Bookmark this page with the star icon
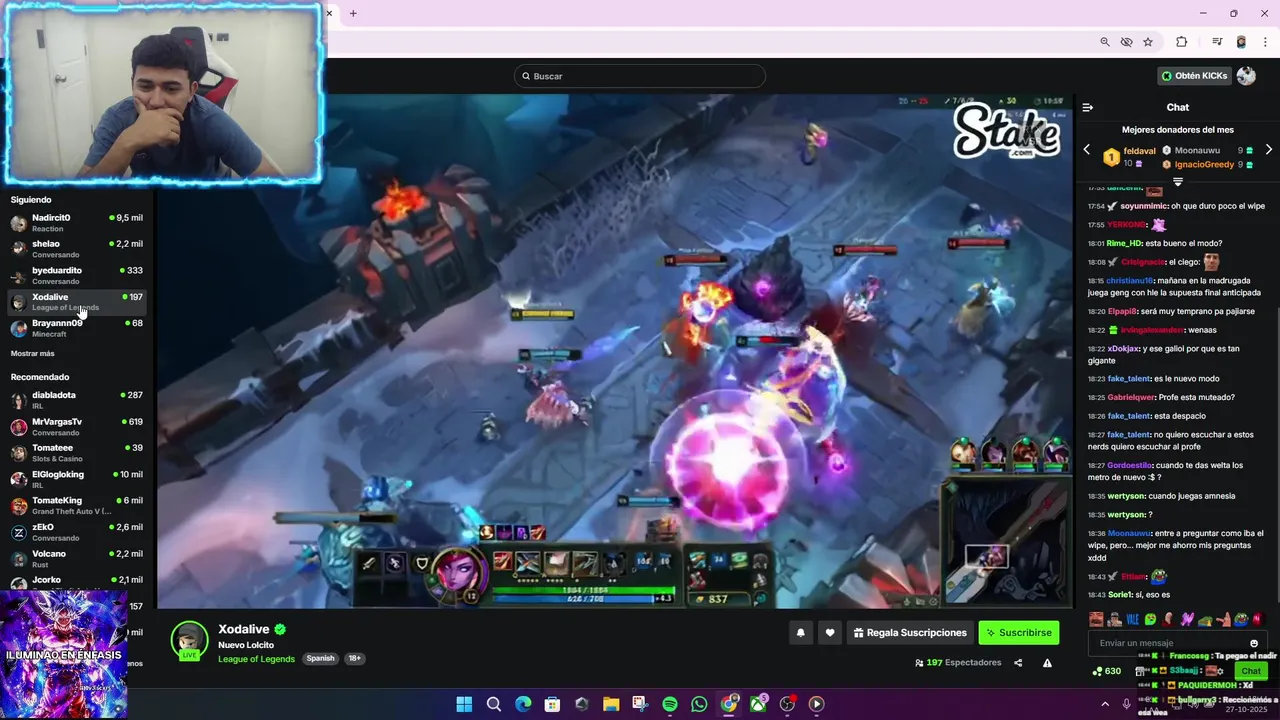This screenshot has height=720, width=1280. [1148, 42]
